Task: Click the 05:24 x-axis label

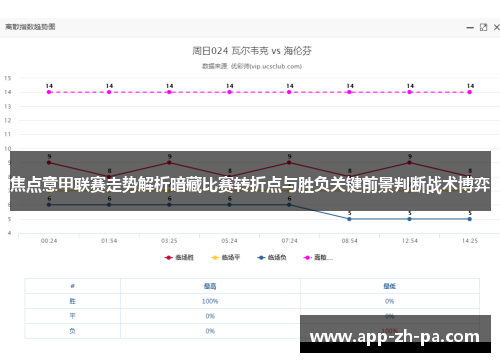Action: [229, 241]
